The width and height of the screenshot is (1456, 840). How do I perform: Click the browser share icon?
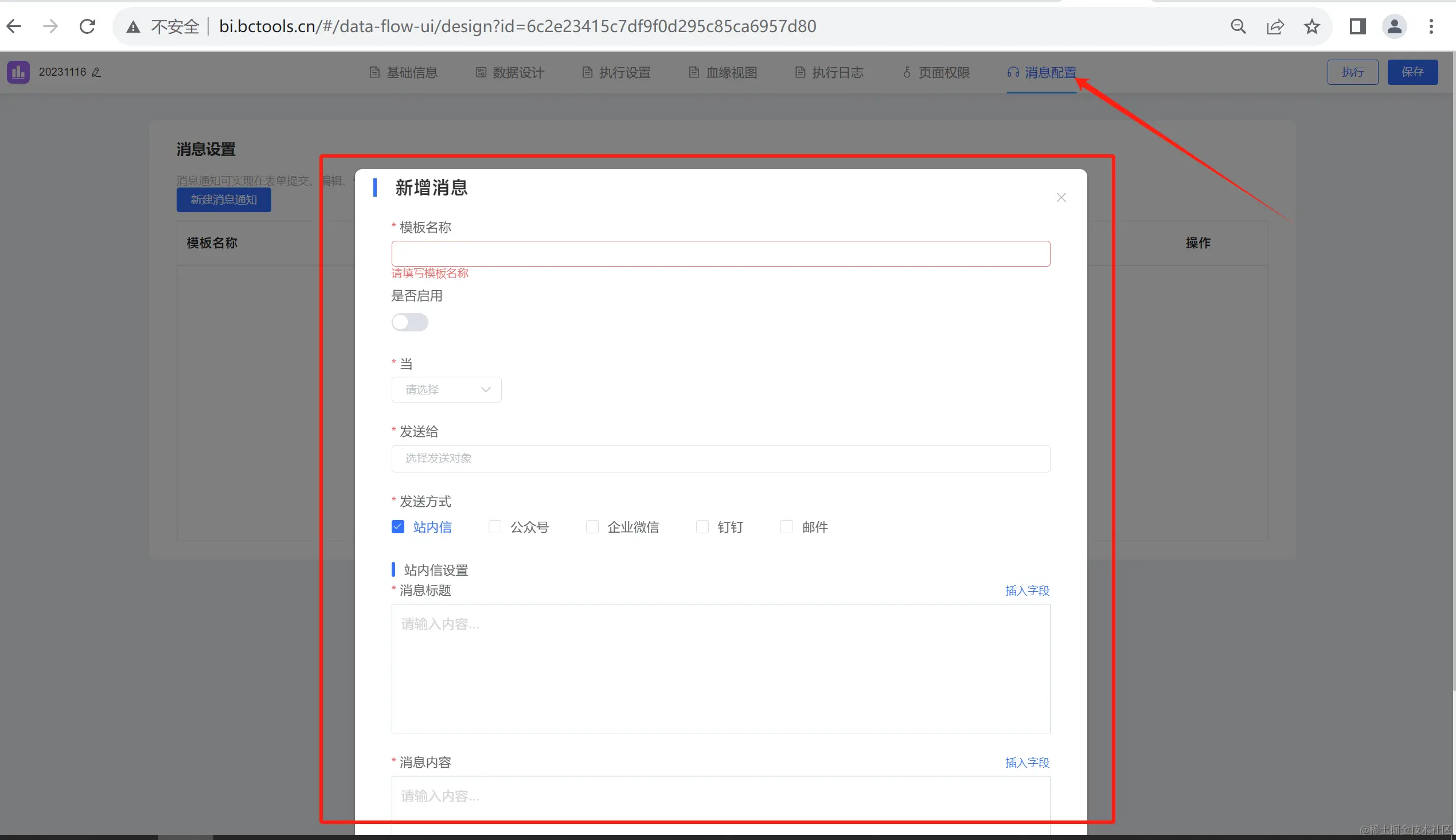click(1275, 26)
